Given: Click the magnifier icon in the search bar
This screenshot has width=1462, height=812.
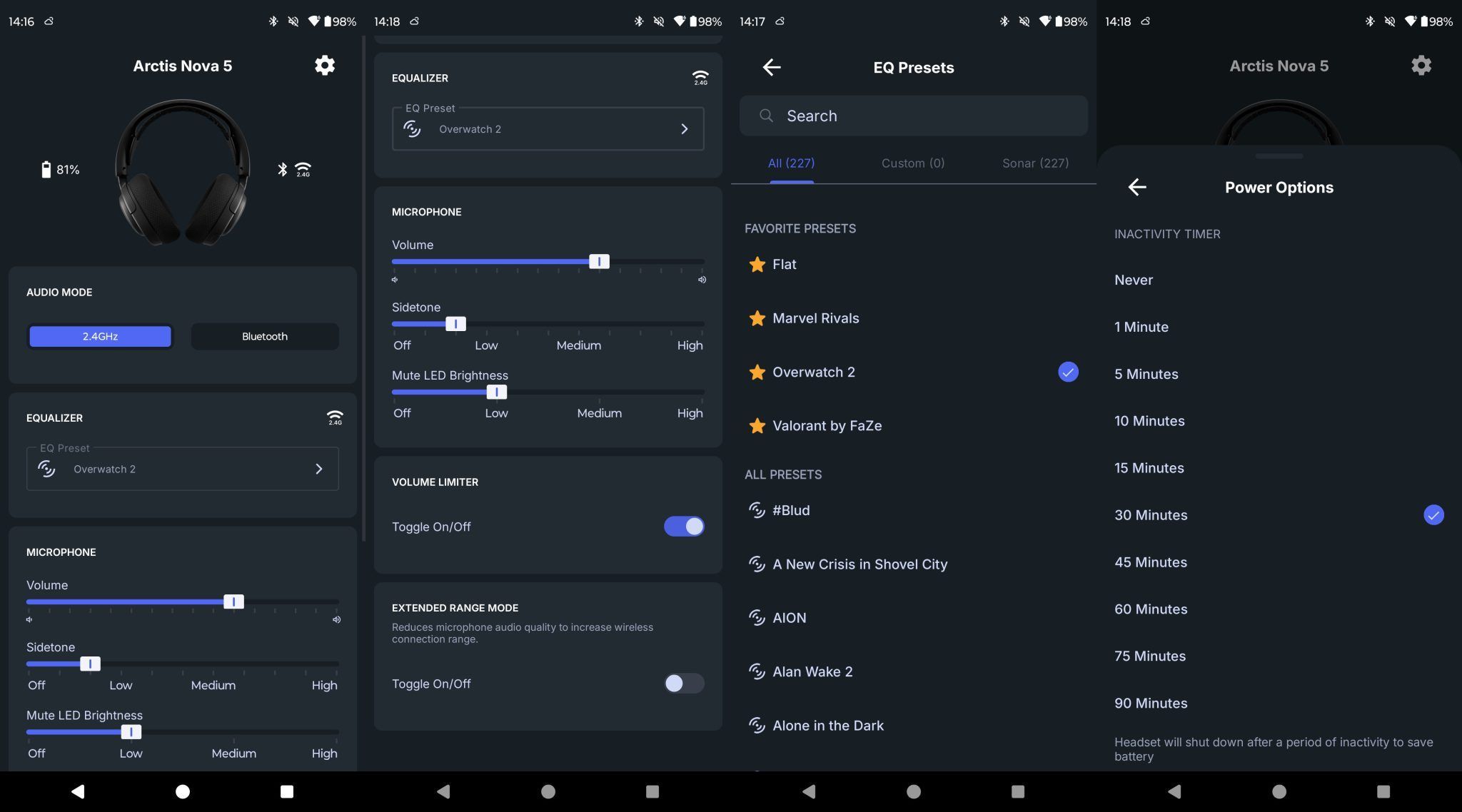Looking at the screenshot, I should coord(766,116).
